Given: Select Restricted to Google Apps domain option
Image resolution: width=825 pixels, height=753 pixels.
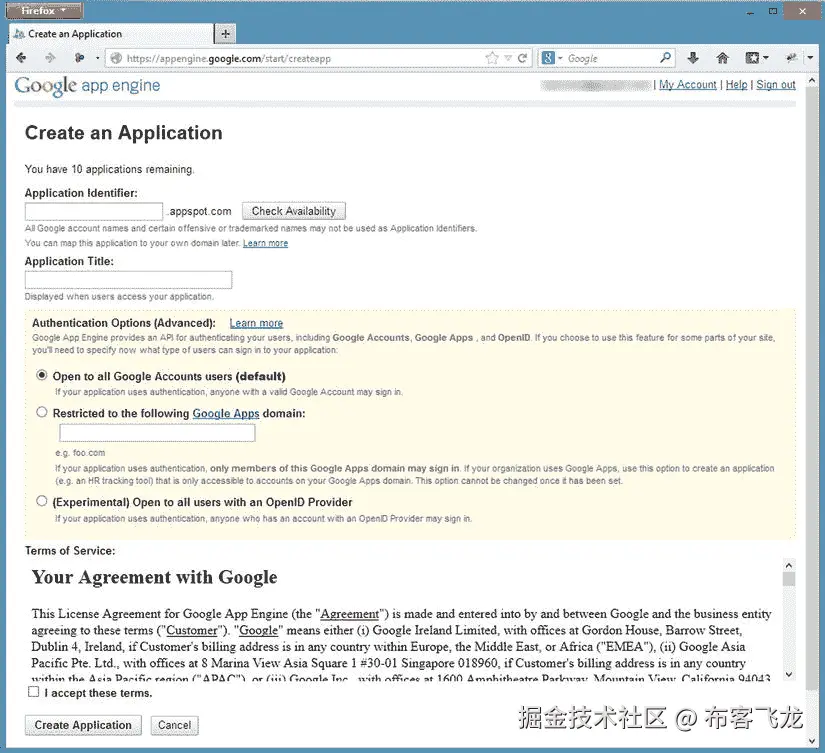Looking at the screenshot, I should tap(42, 412).
